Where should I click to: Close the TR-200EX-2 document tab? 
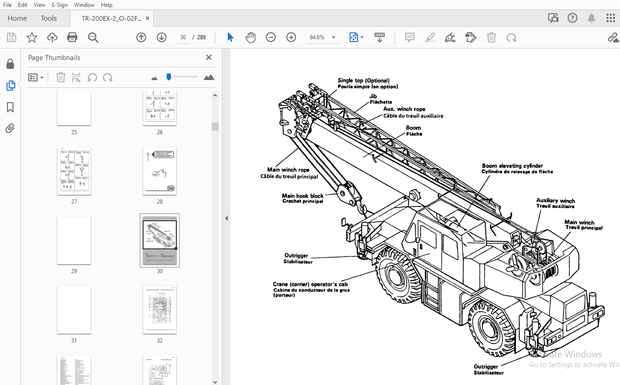coord(147,18)
